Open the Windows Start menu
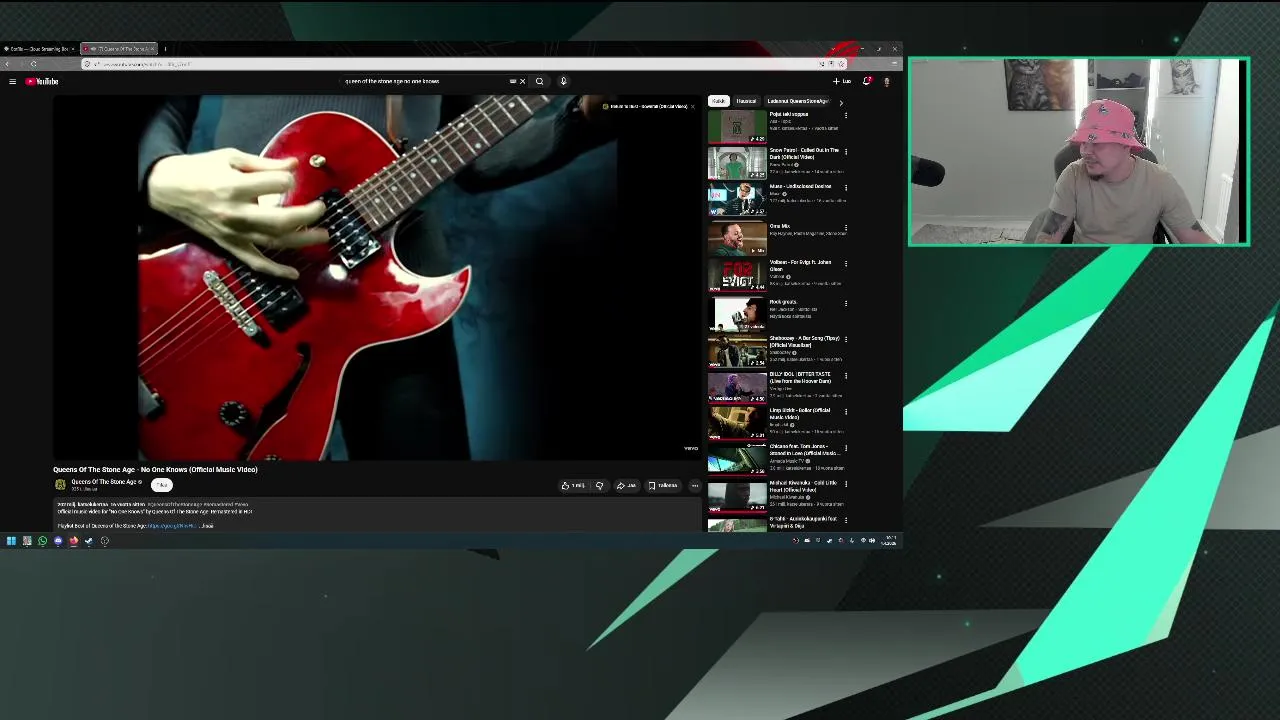 (x=11, y=541)
